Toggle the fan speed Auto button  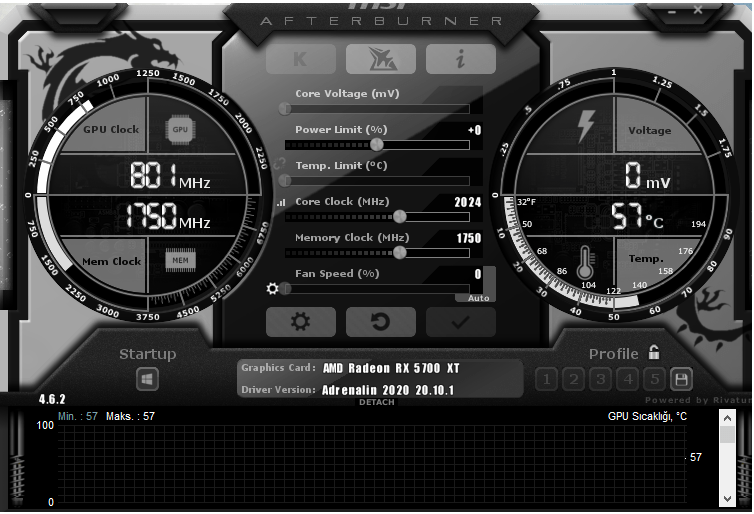(x=478, y=298)
